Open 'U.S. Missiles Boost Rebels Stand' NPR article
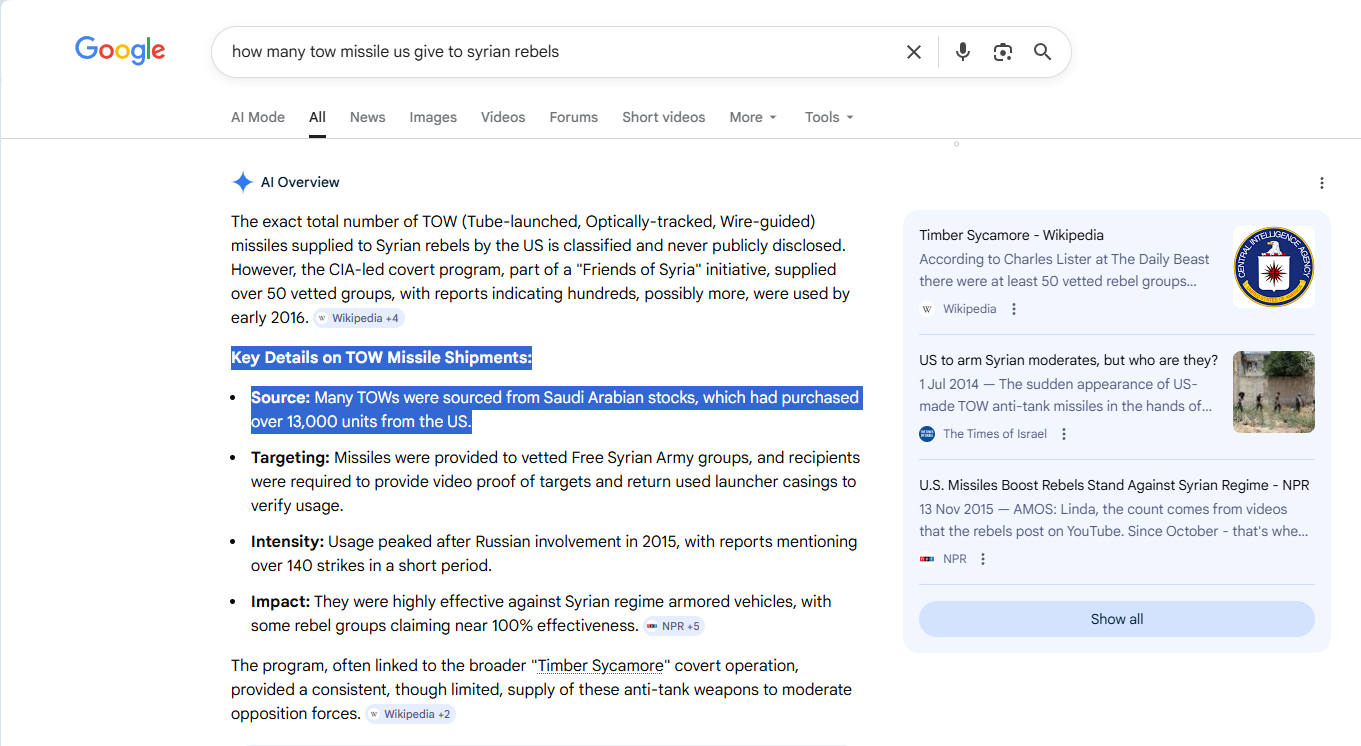This screenshot has height=746, width=1361. click(x=1115, y=485)
